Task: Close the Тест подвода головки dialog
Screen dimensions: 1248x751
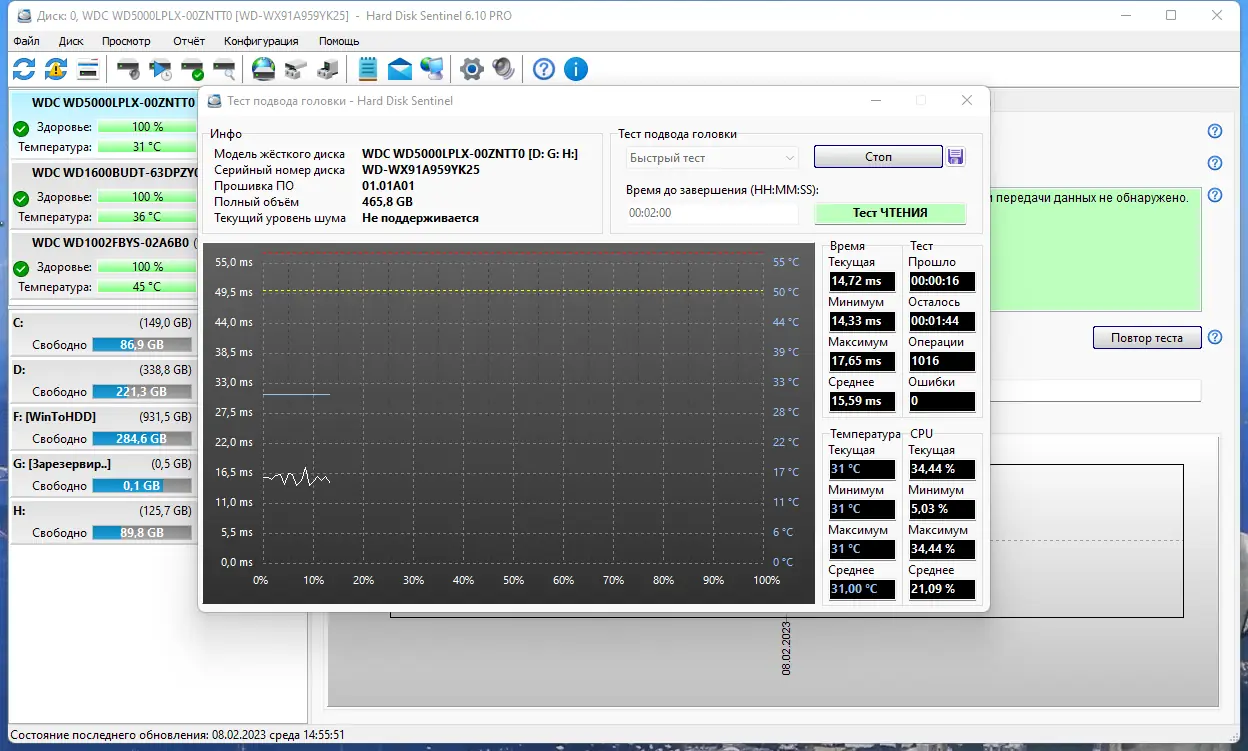Action: (x=966, y=100)
